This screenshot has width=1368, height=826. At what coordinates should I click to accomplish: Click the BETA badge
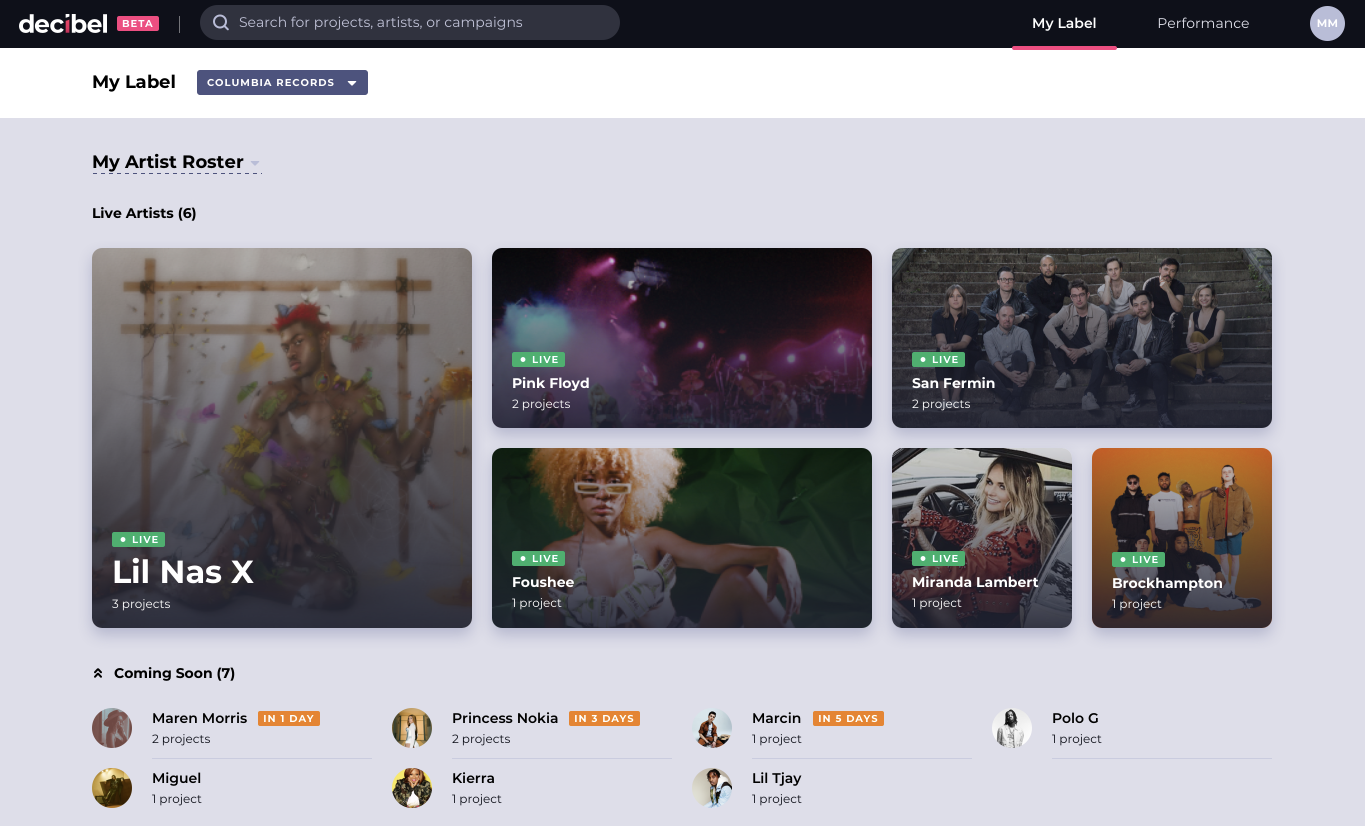coord(138,23)
